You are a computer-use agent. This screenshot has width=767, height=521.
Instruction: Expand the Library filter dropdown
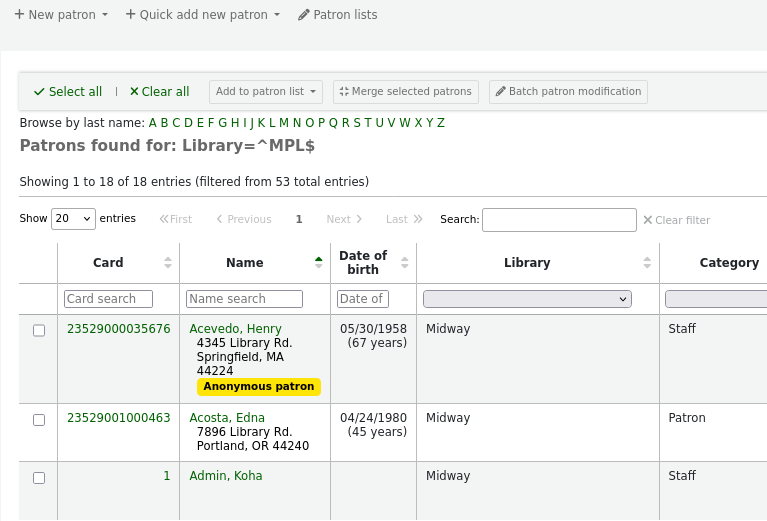pyautogui.click(x=527, y=299)
